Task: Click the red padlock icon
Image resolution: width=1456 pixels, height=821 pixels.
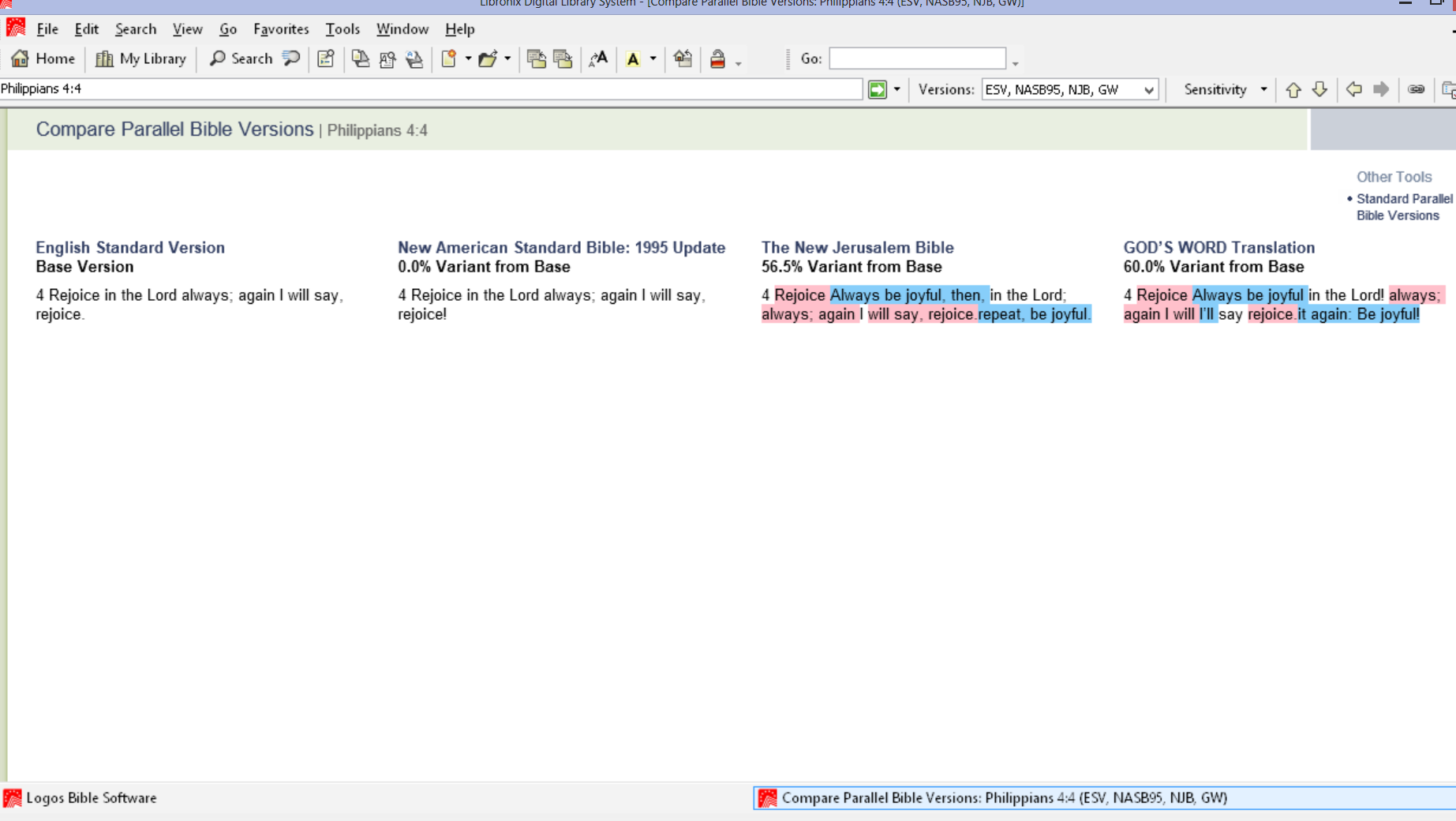Action: pos(717,58)
